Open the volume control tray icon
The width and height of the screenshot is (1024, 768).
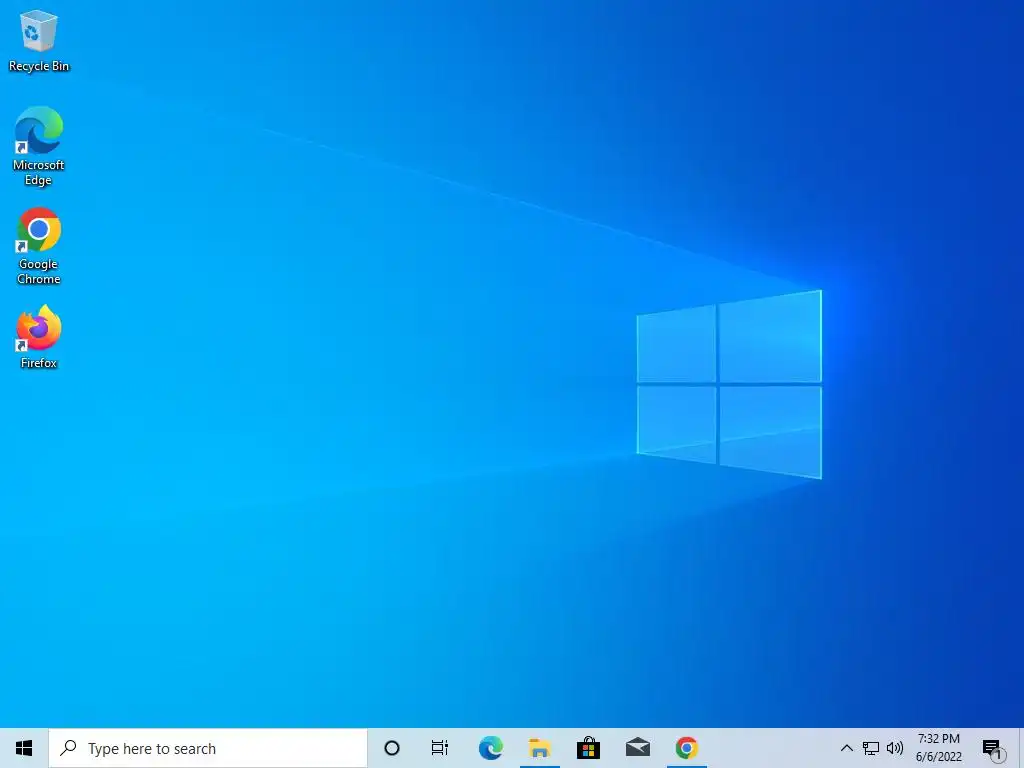click(895, 748)
